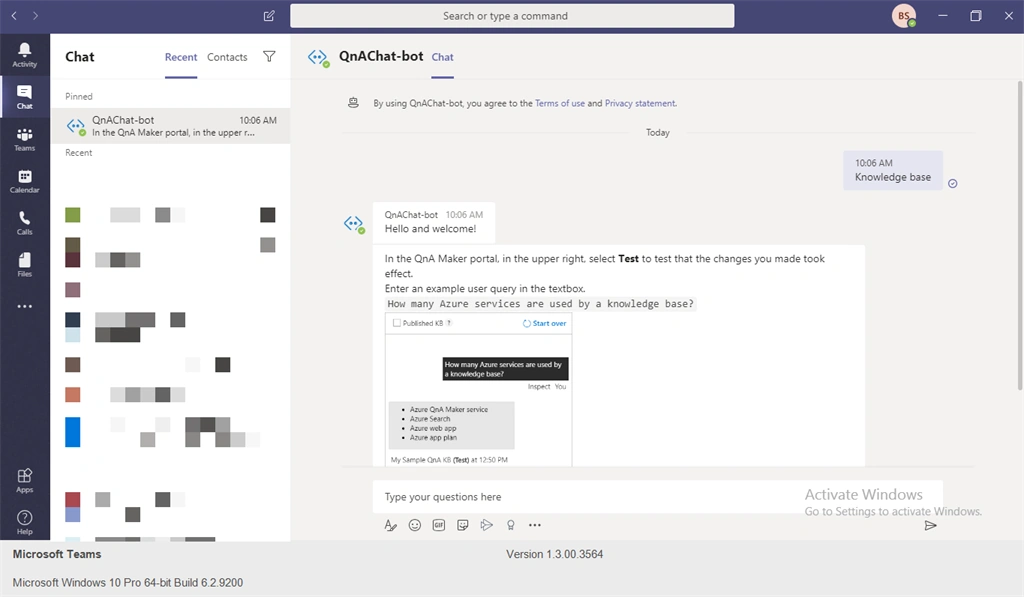The width and height of the screenshot is (1024, 597).
Task: Open the Apps store in the sidebar
Action: point(24,481)
